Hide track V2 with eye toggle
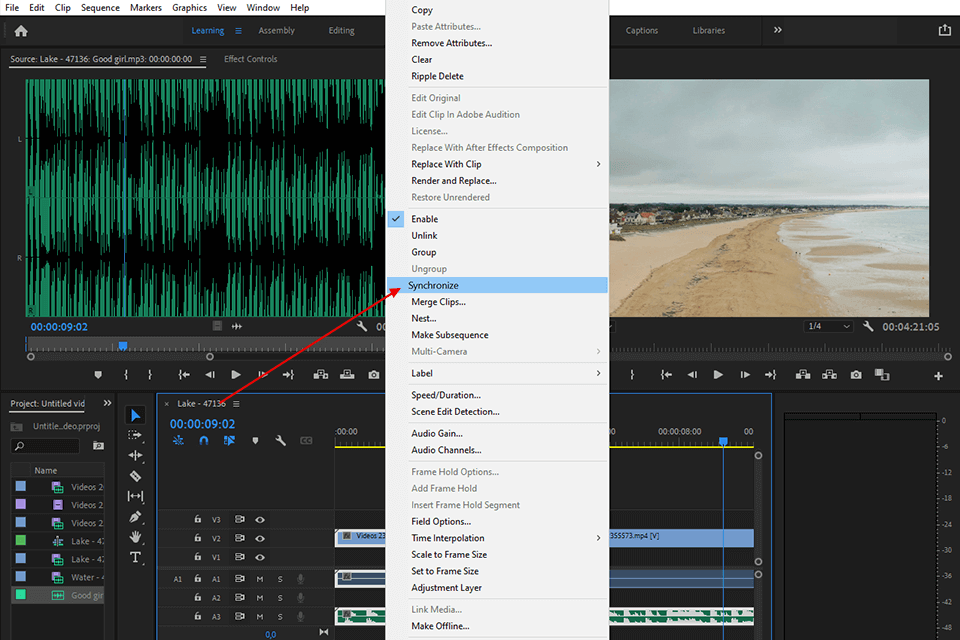Screen dimensions: 960x640 pyautogui.click(x=260, y=538)
